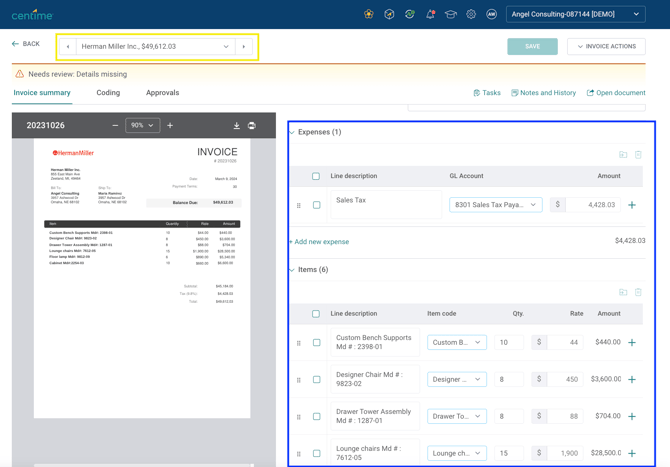Viewport: 670px width, 467px height.
Task: Open the 90% zoom level dropdown
Action: tap(142, 125)
